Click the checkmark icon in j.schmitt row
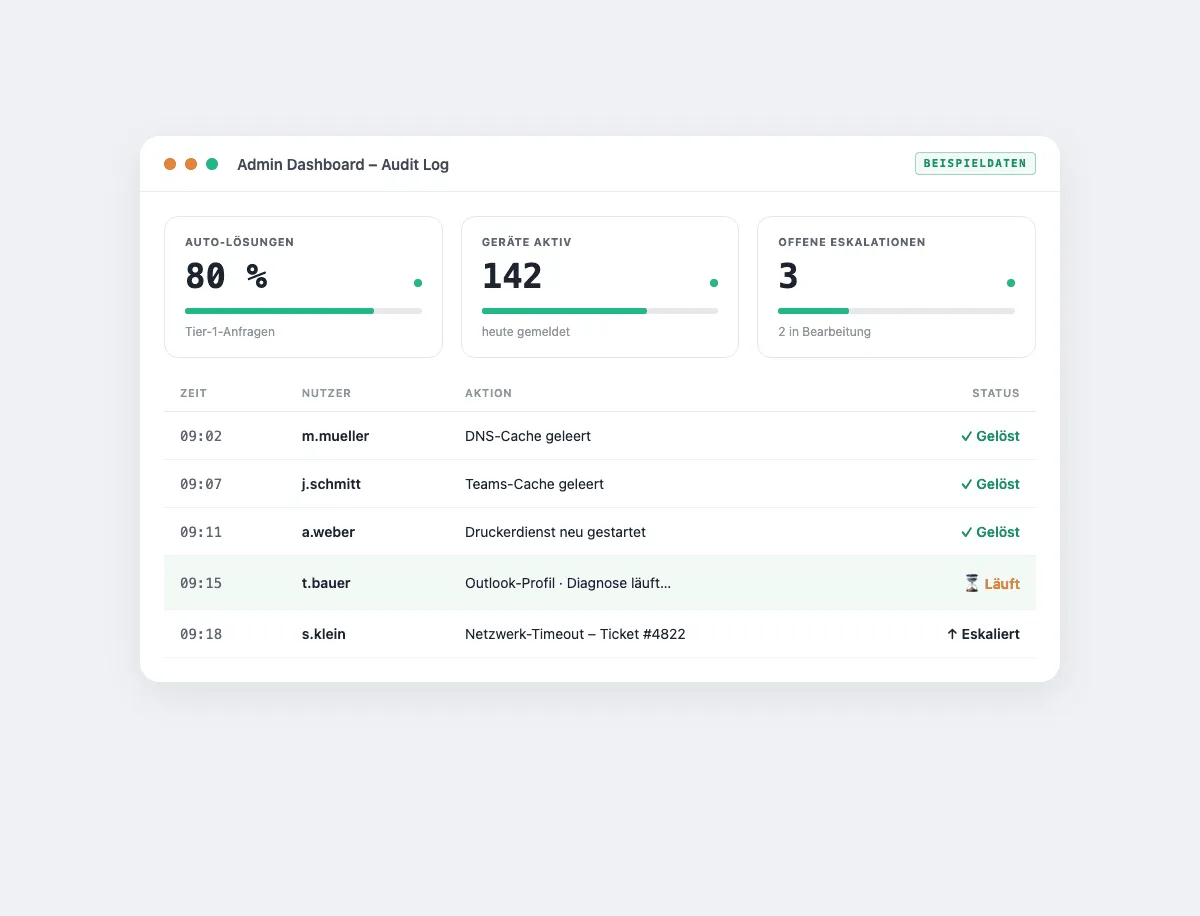 [966, 484]
